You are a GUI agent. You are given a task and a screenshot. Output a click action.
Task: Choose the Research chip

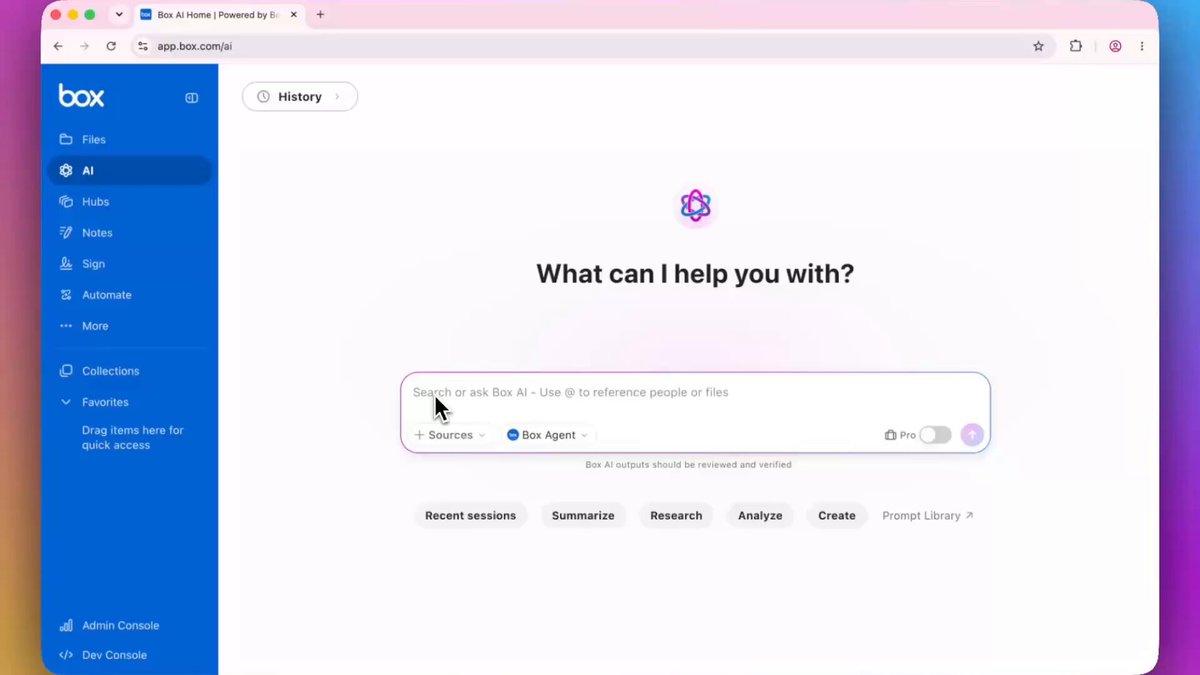click(x=676, y=516)
